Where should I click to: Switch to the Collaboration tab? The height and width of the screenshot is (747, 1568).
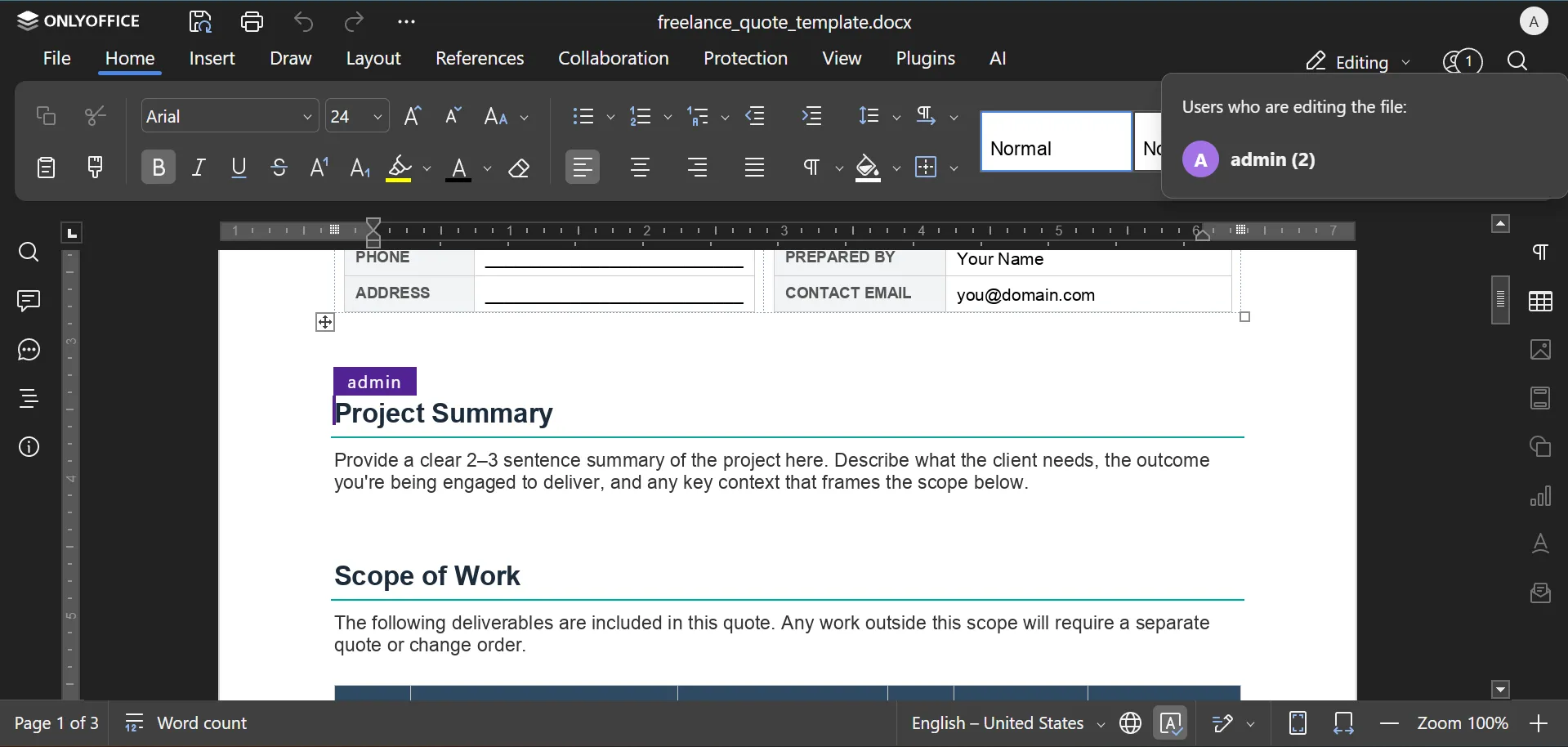click(614, 59)
